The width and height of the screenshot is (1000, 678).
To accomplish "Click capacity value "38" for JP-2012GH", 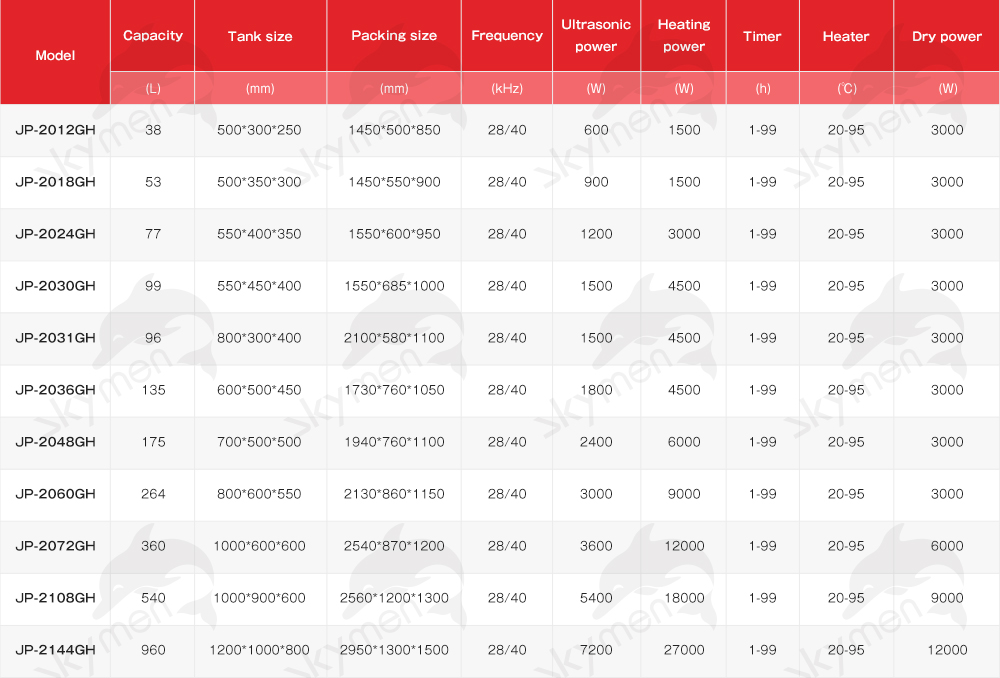I will coord(153,130).
